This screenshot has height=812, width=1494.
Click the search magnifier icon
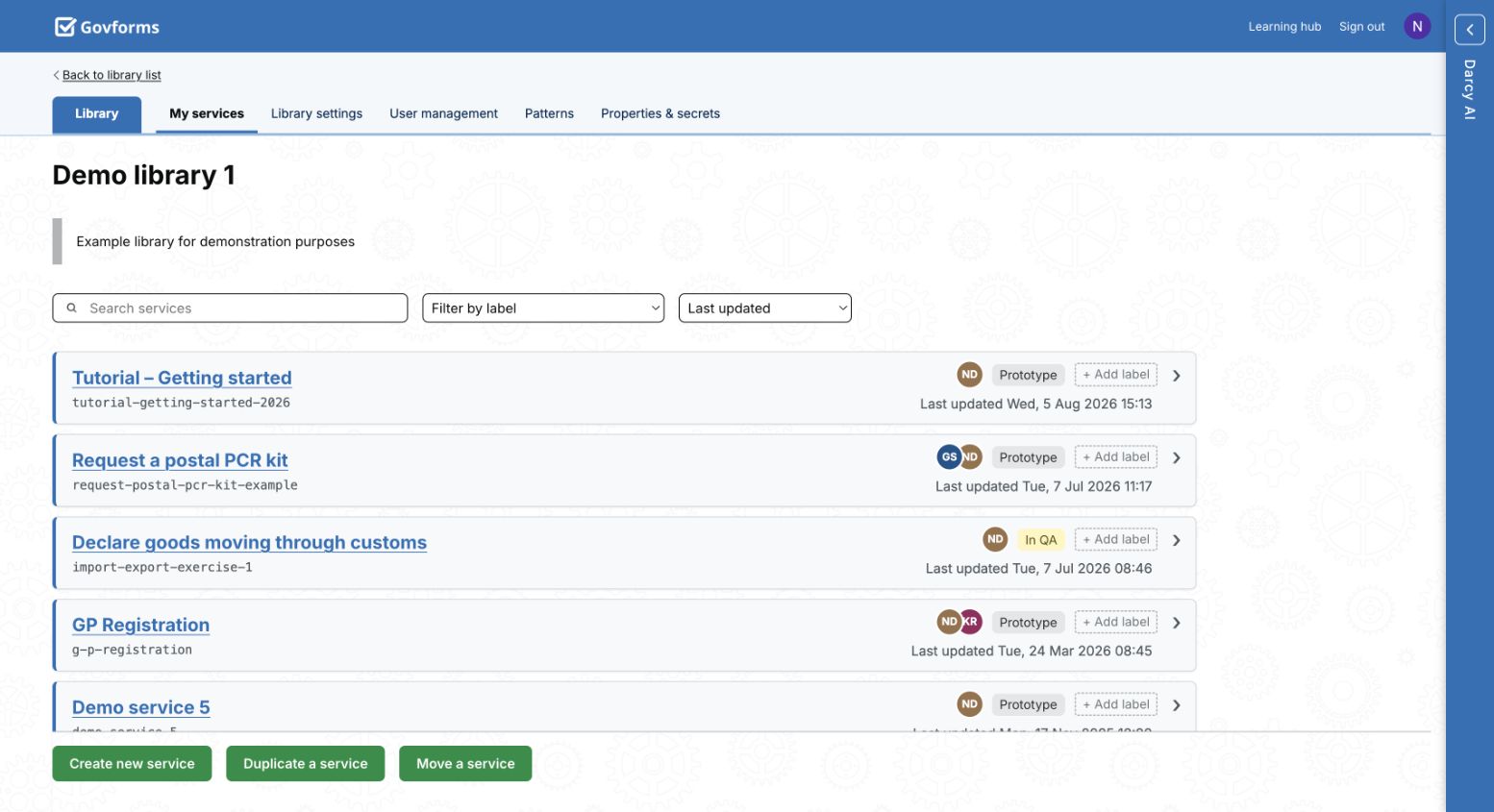(x=71, y=308)
